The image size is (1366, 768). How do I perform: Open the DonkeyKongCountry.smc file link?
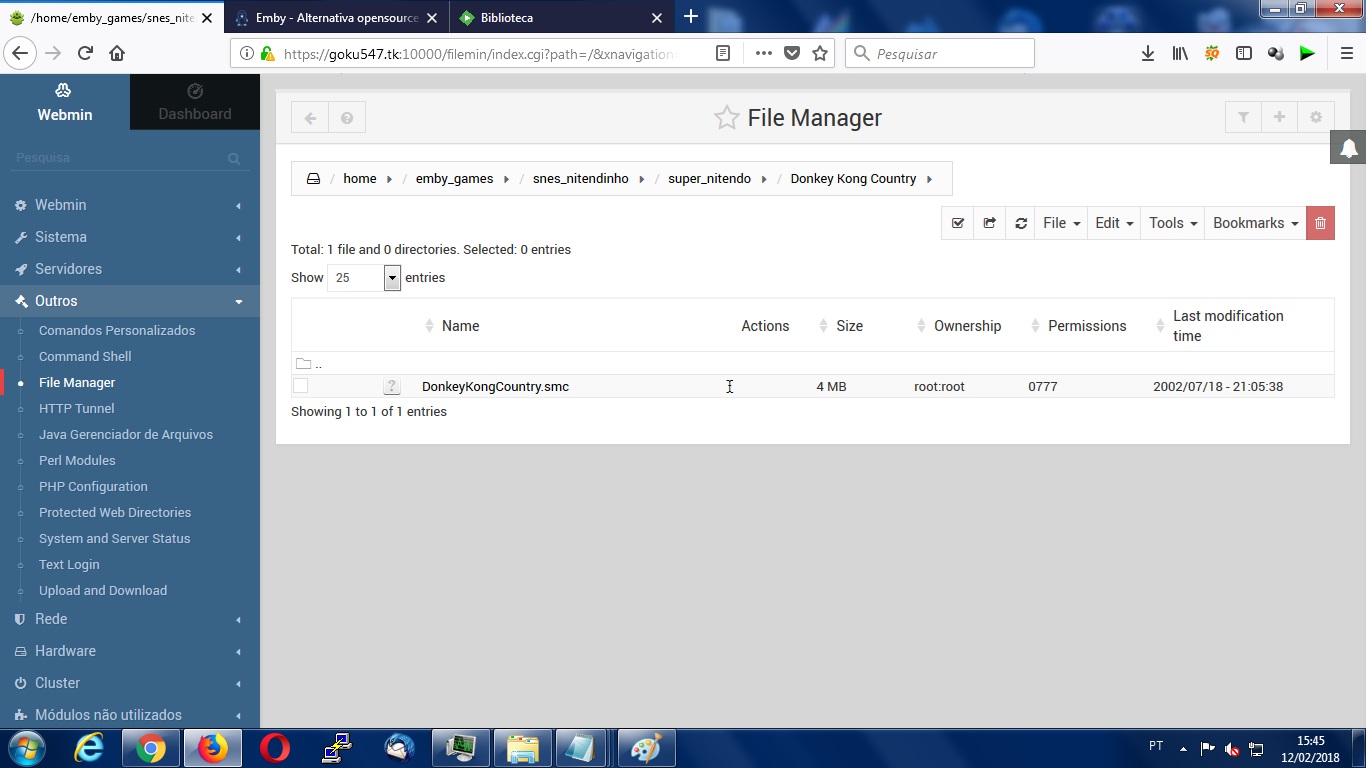click(x=495, y=386)
